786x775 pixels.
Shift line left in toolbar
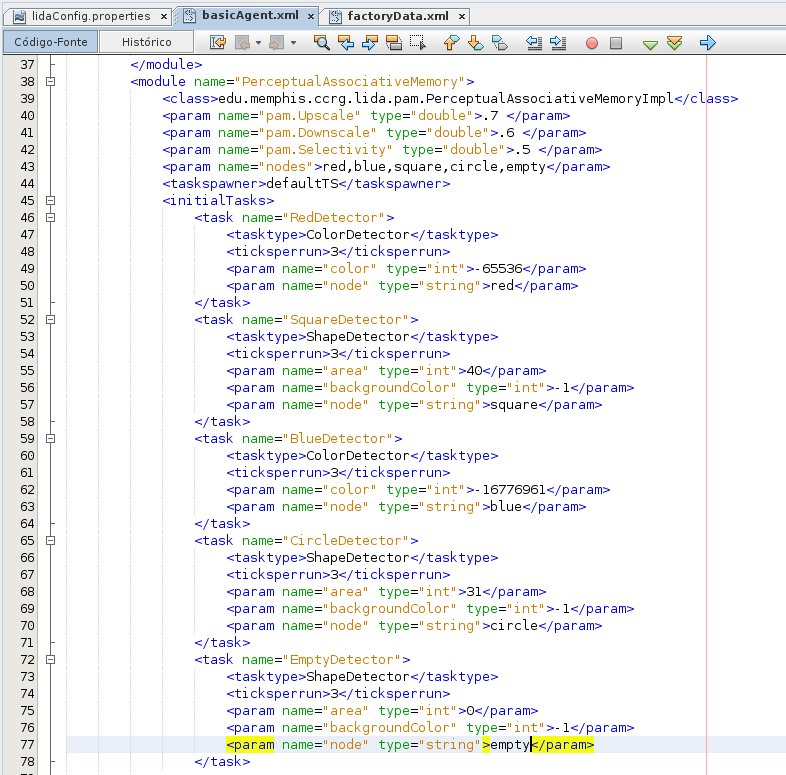533,43
